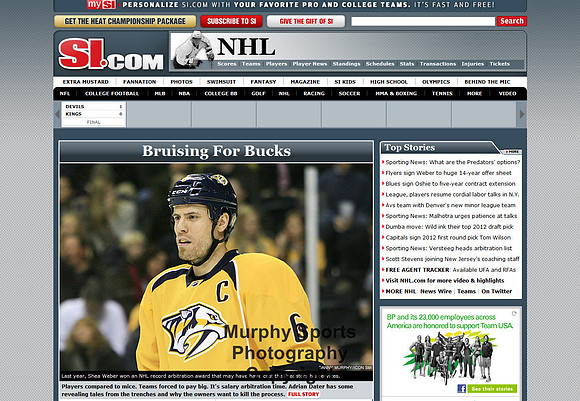Image resolution: width=580 pixels, height=401 pixels.
Task: Click the NHL hockey player header image
Action: 193,51
